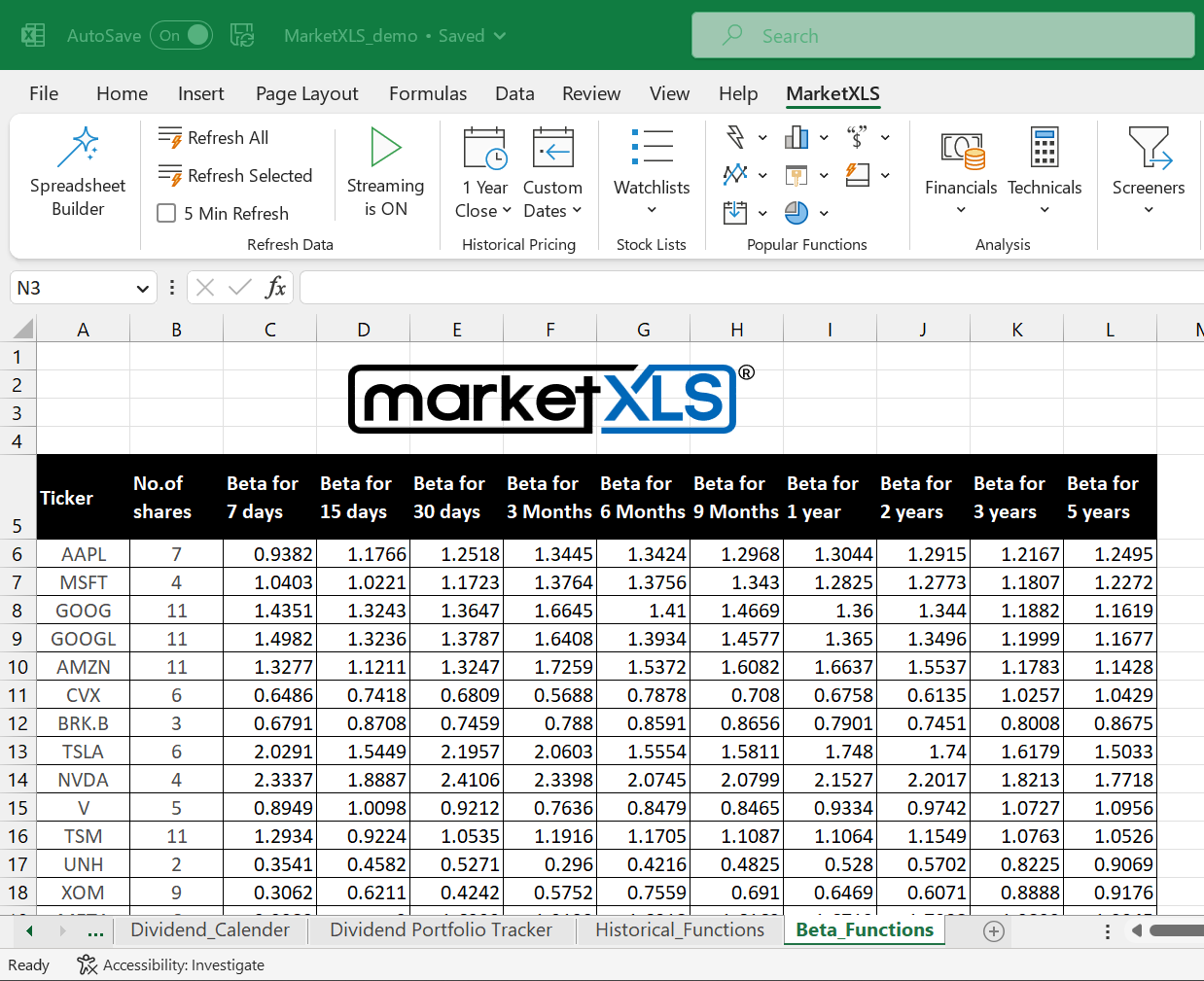Expand the MarketXLS_demo file name dropdown
Image resolution: width=1204 pixels, height=981 pixels.
pyautogui.click(x=500, y=36)
